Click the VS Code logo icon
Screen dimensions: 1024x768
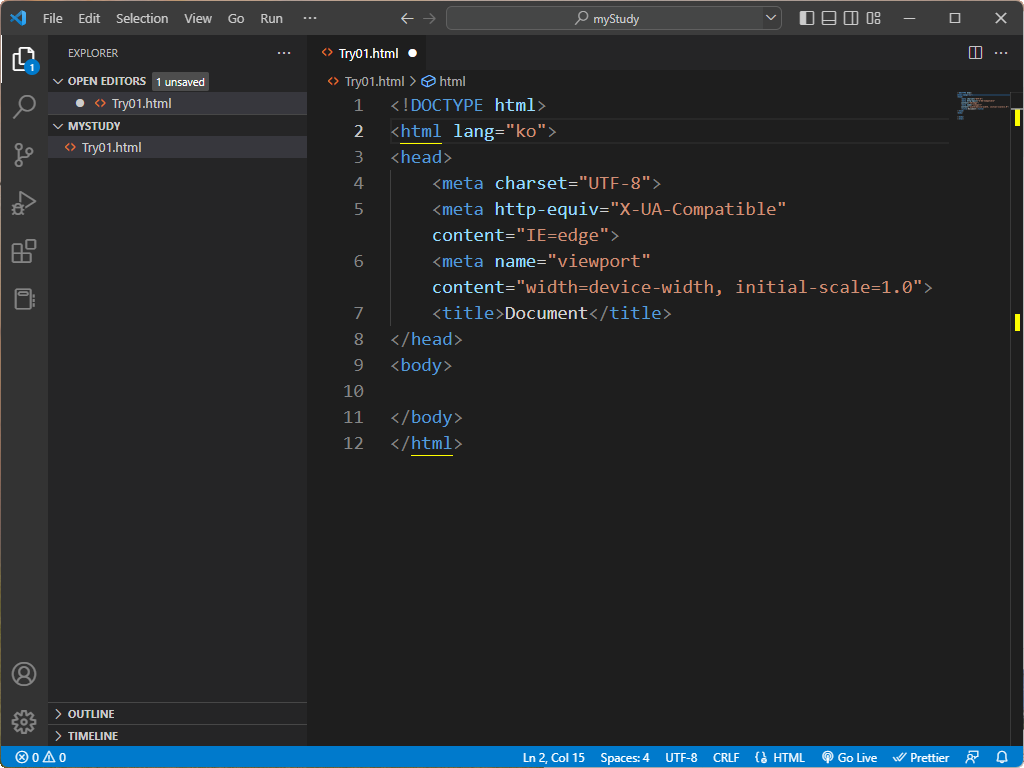pos(18,18)
